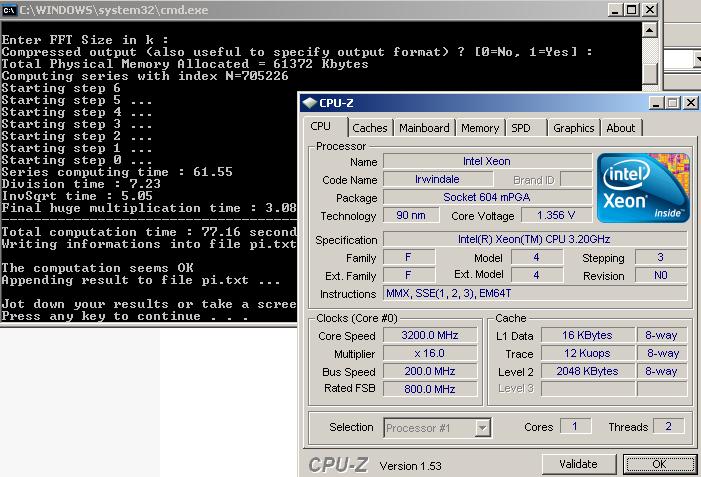The image size is (701, 477).
Task: Click the Code Name value Irwindale
Action: pos(438,179)
